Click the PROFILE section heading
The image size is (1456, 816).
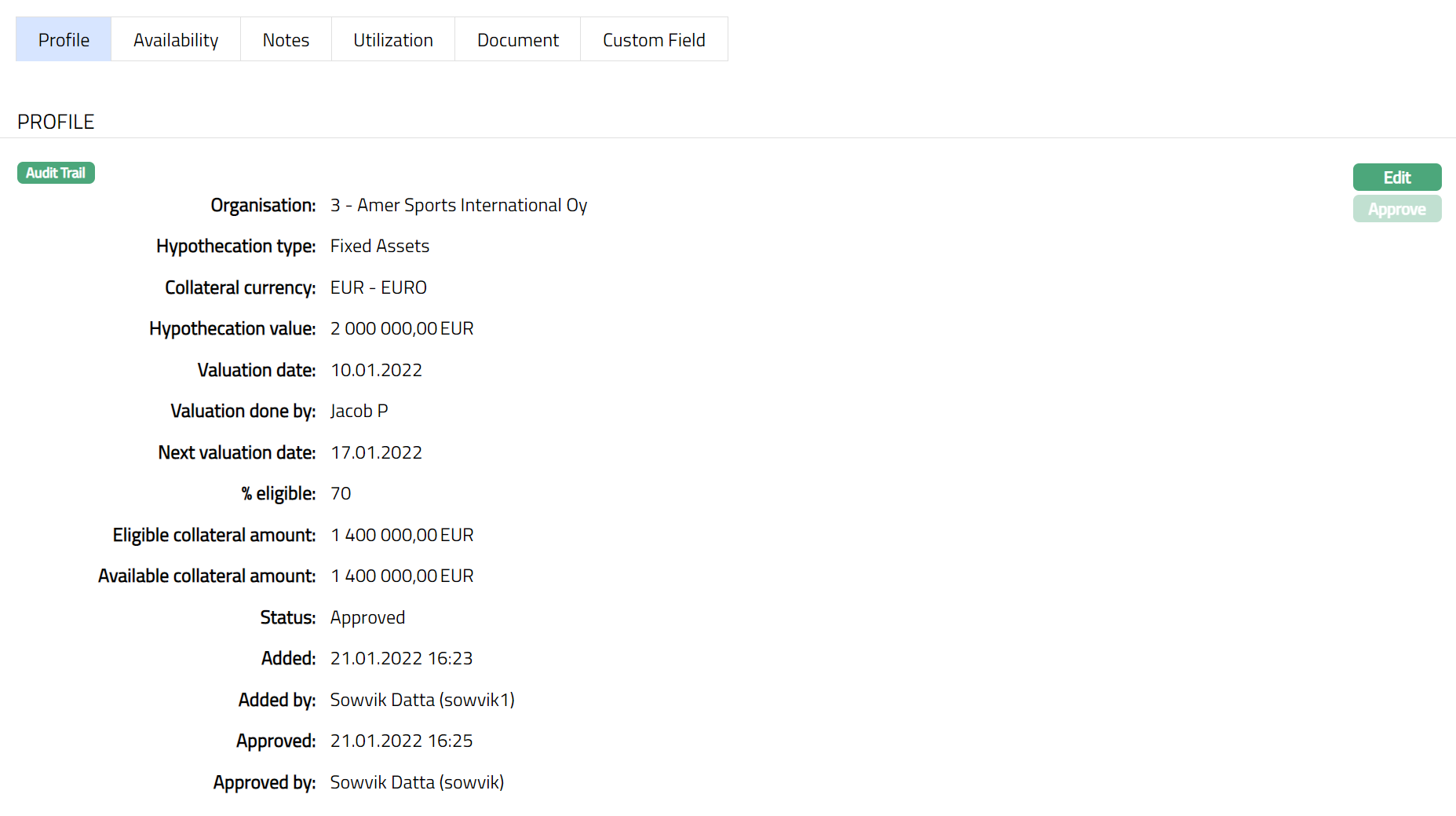point(56,122)
